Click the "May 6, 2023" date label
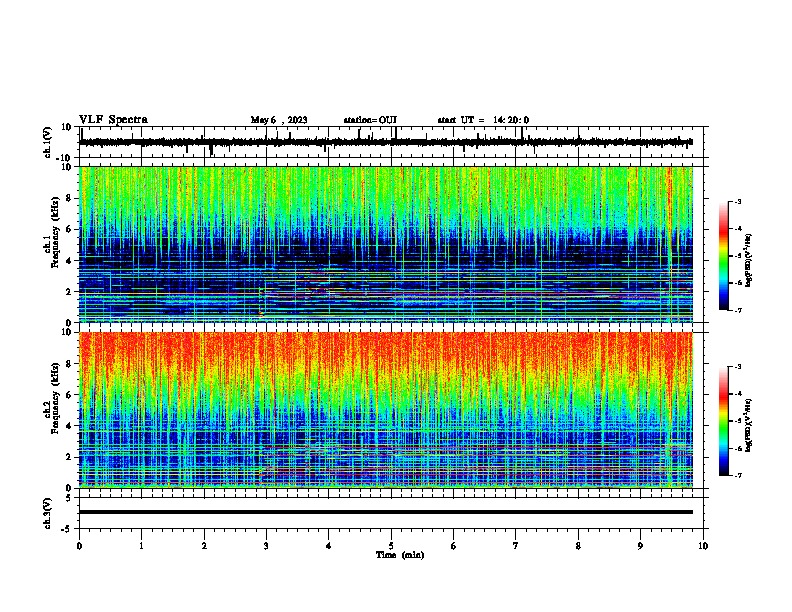792x612 pixels. (x=279, y=120)
